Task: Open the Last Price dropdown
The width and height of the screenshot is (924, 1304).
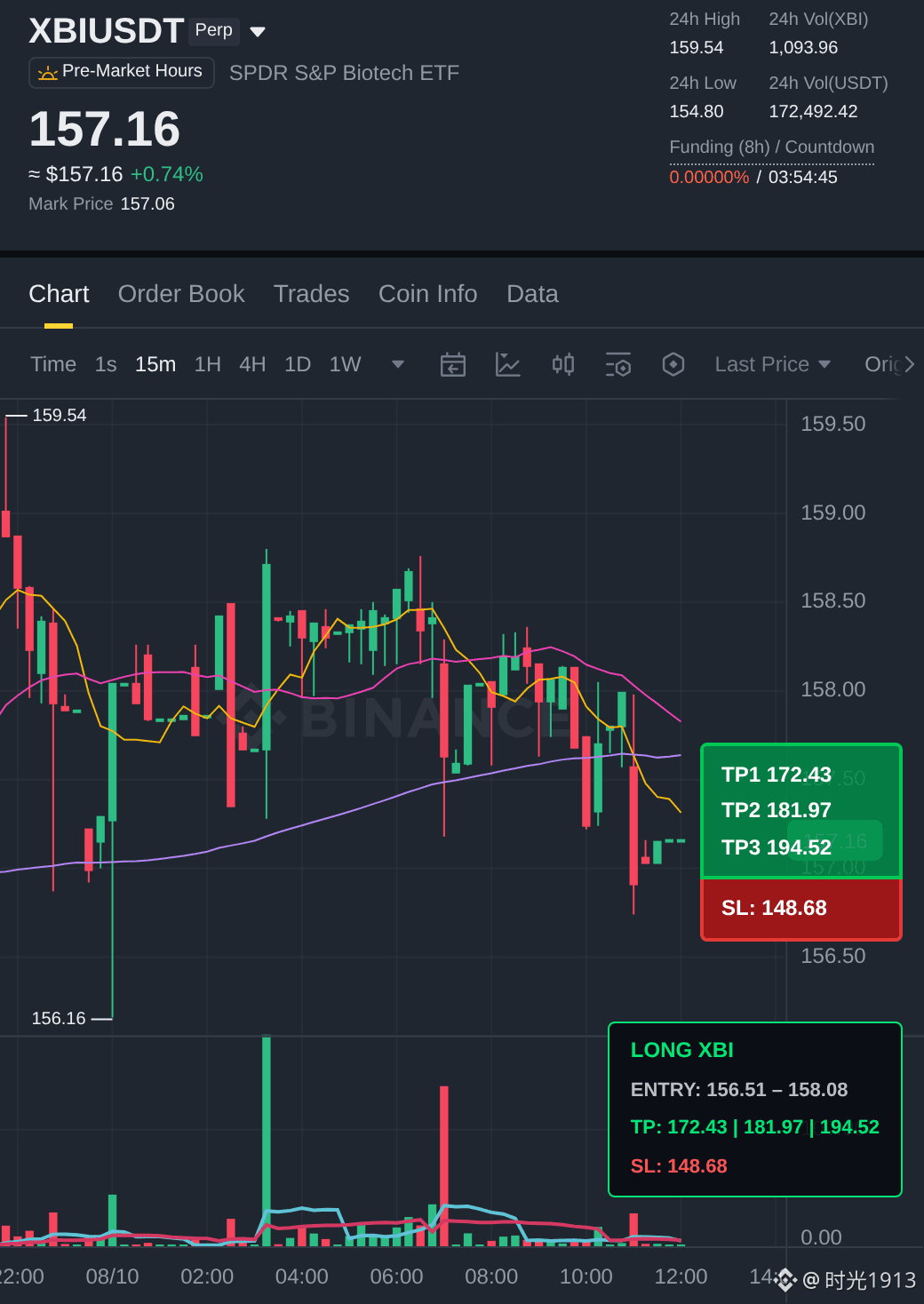Action: click(773, 364)
